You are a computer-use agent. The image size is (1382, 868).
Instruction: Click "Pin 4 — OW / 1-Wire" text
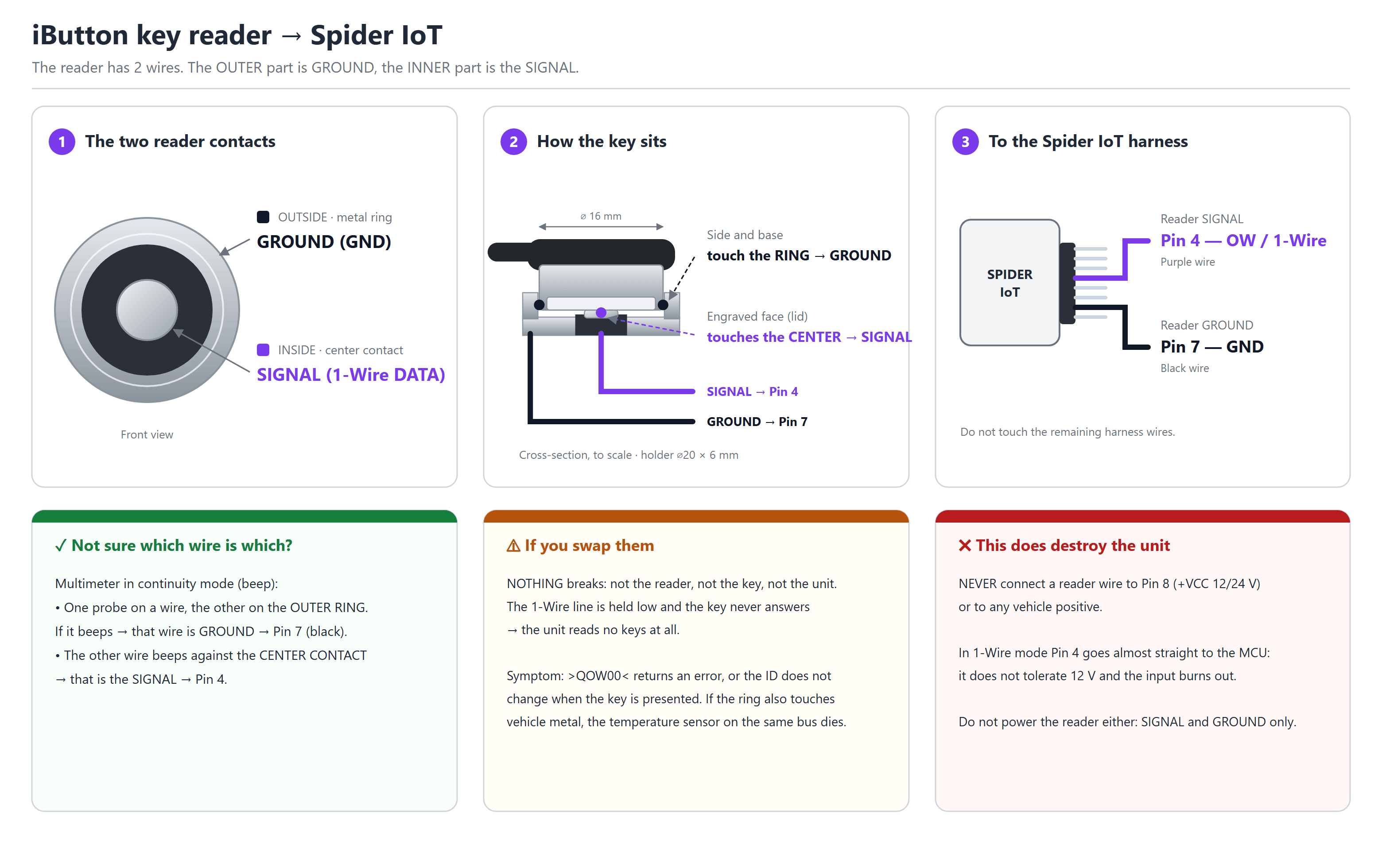pyautogui.click(x=1244, y=240)
